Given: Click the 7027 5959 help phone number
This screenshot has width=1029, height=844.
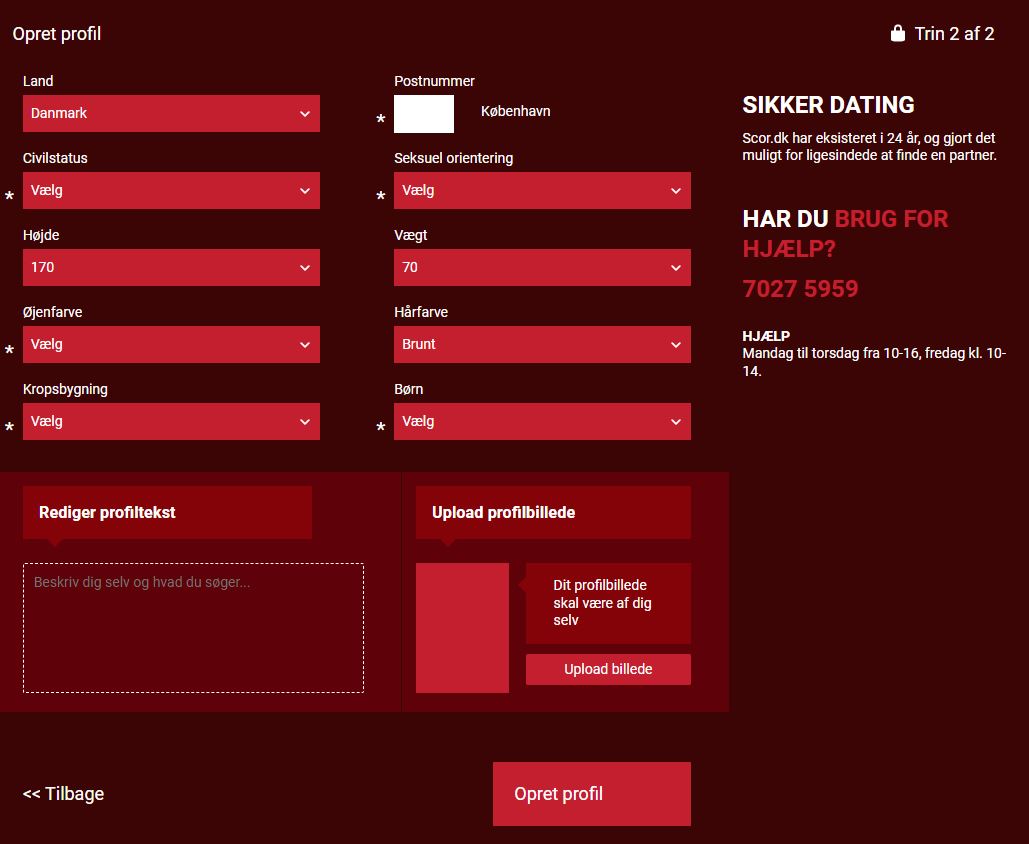Looking at the screenshot, I should pos(800,289).
